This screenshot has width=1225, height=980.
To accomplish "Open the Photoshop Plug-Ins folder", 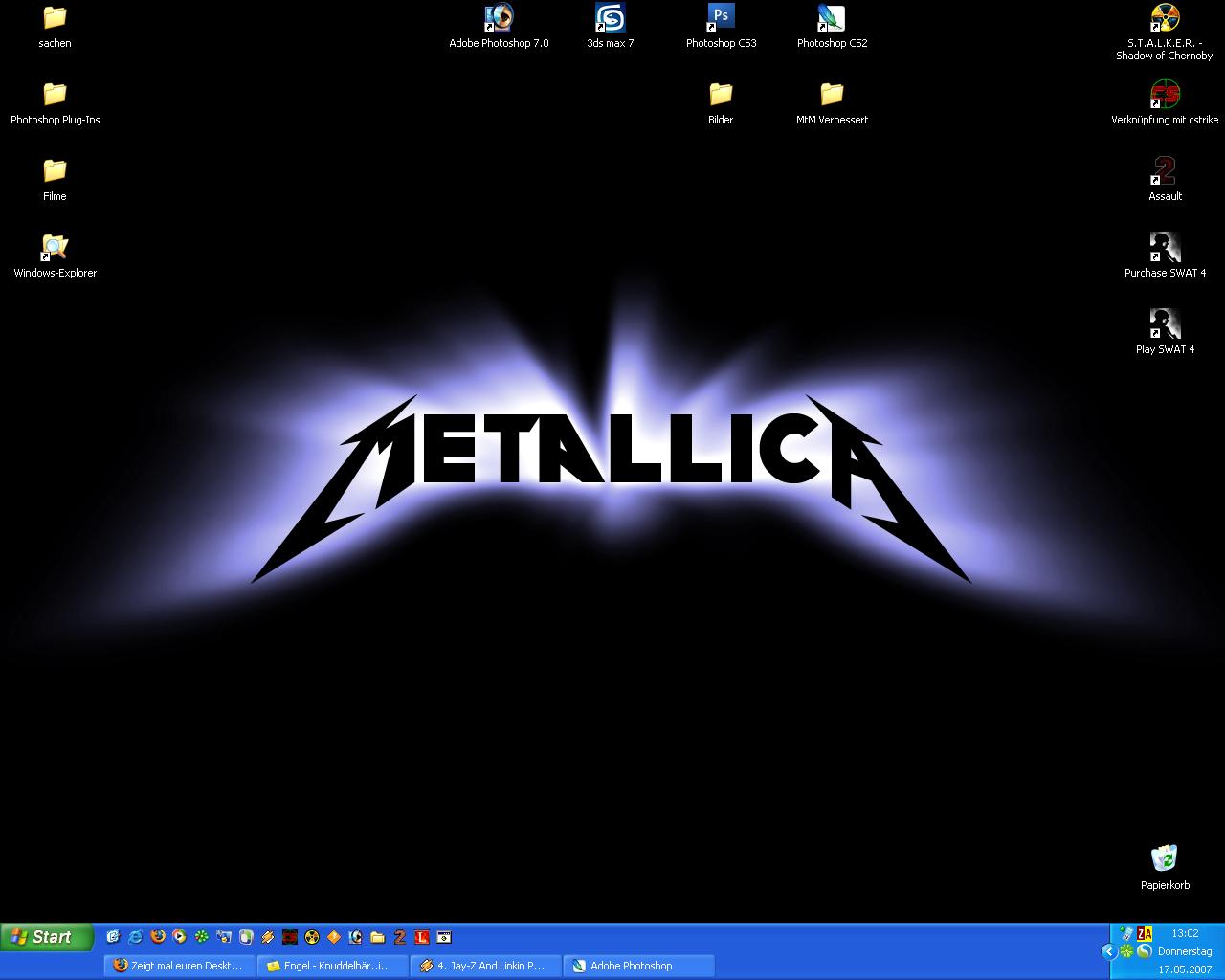I will pyautogui.click(x=55, y=103).
